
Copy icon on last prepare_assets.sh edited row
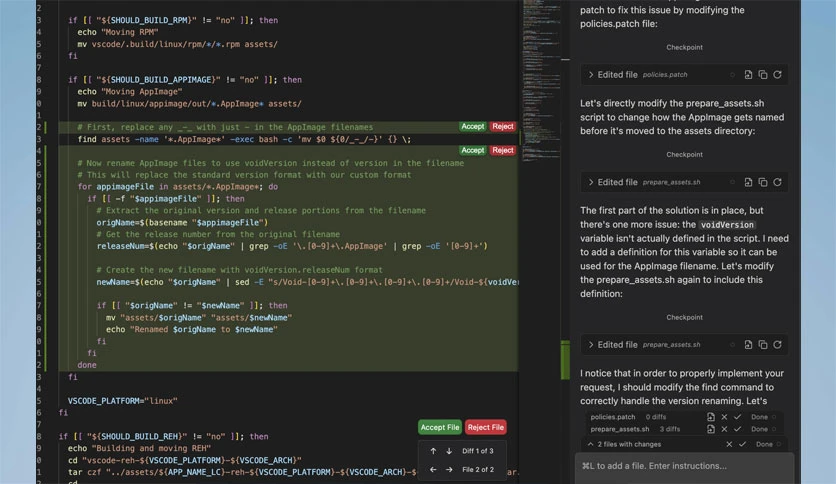(x=763, y=345)
